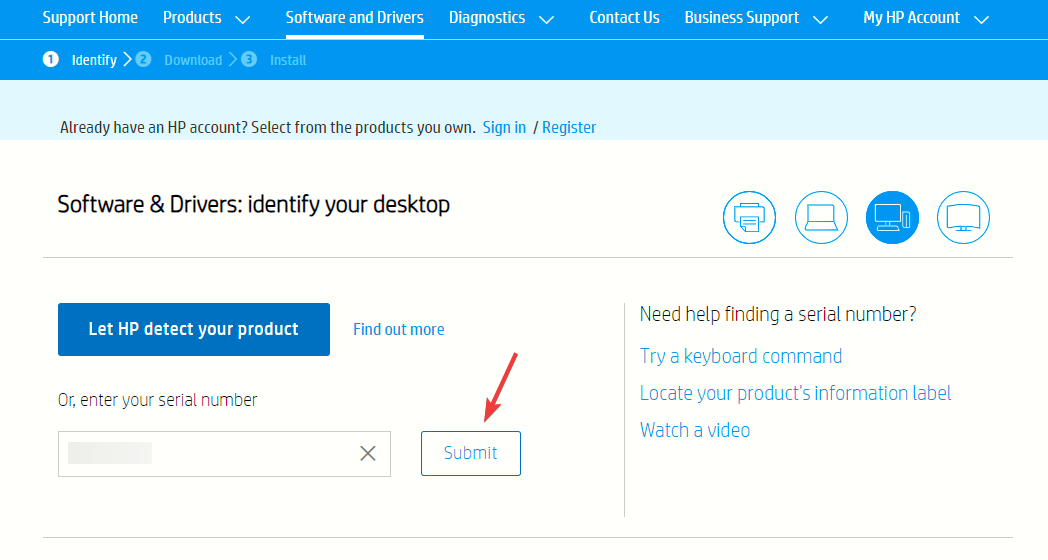
Task: Click step 2 Download in progress bar
Action: coord(179,60)
